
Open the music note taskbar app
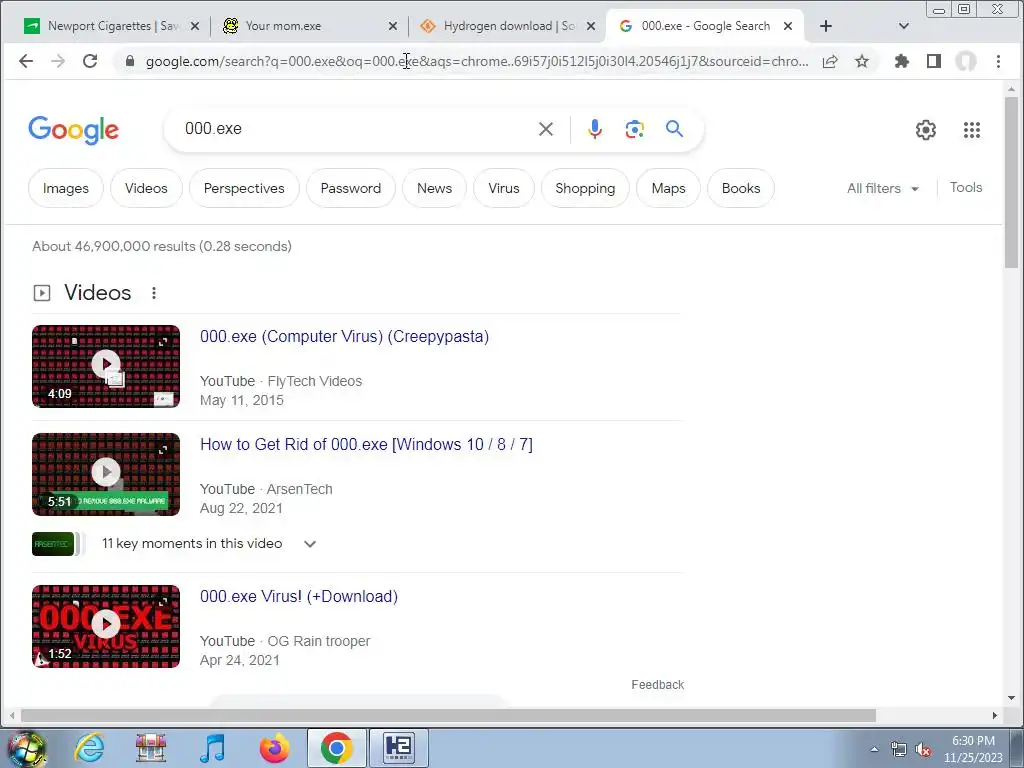pos(213,748)
